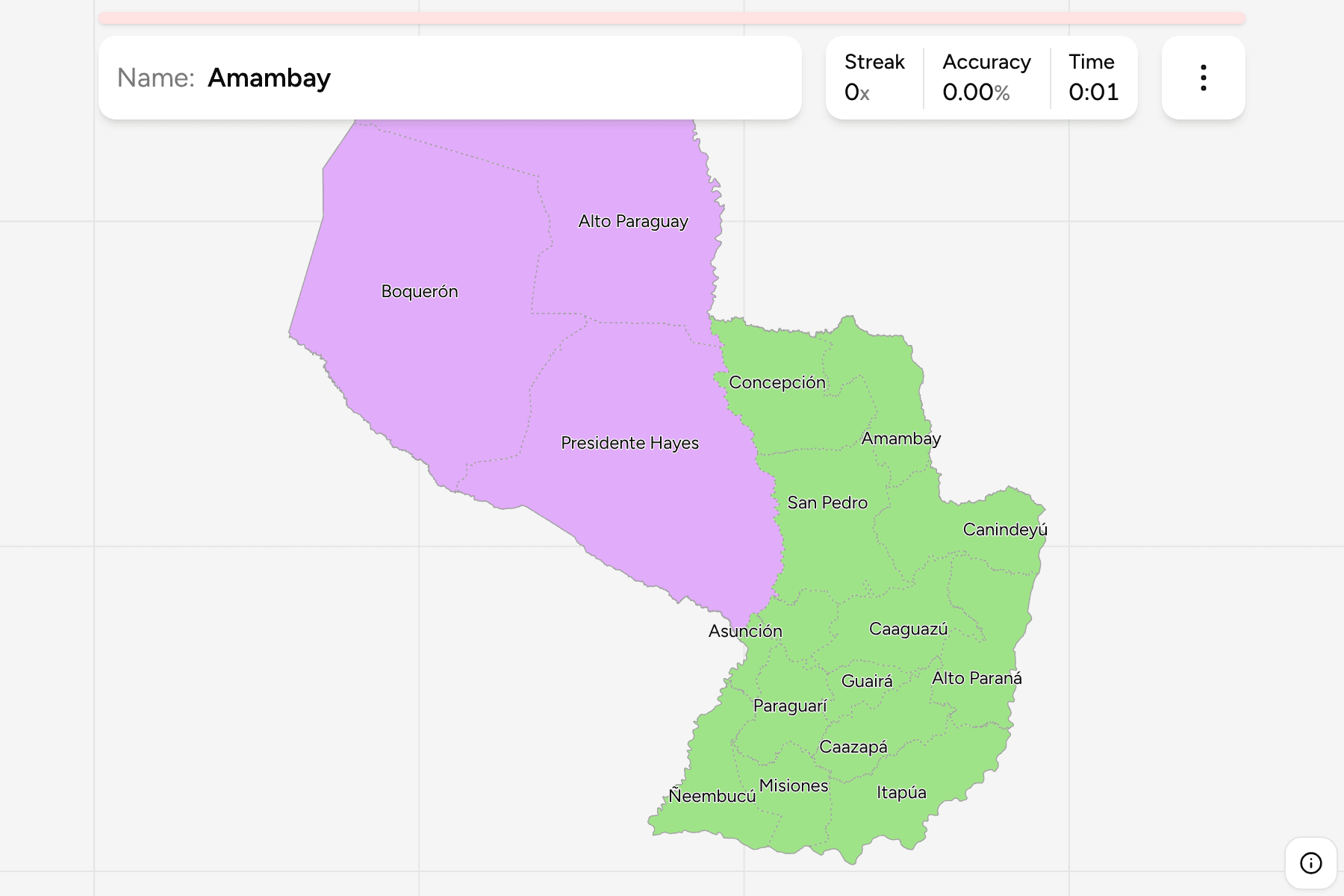Image resolution: width=1344 pixels, height=896 pixels.
Task: Choose the Misiones department
Action: tap(794, 785)
